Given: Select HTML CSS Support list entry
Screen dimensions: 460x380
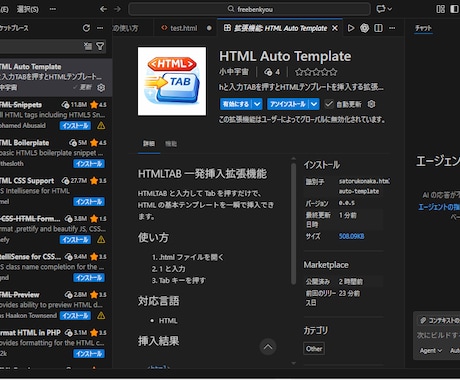Looking at the screenshot, I should [x=56, y=192].
